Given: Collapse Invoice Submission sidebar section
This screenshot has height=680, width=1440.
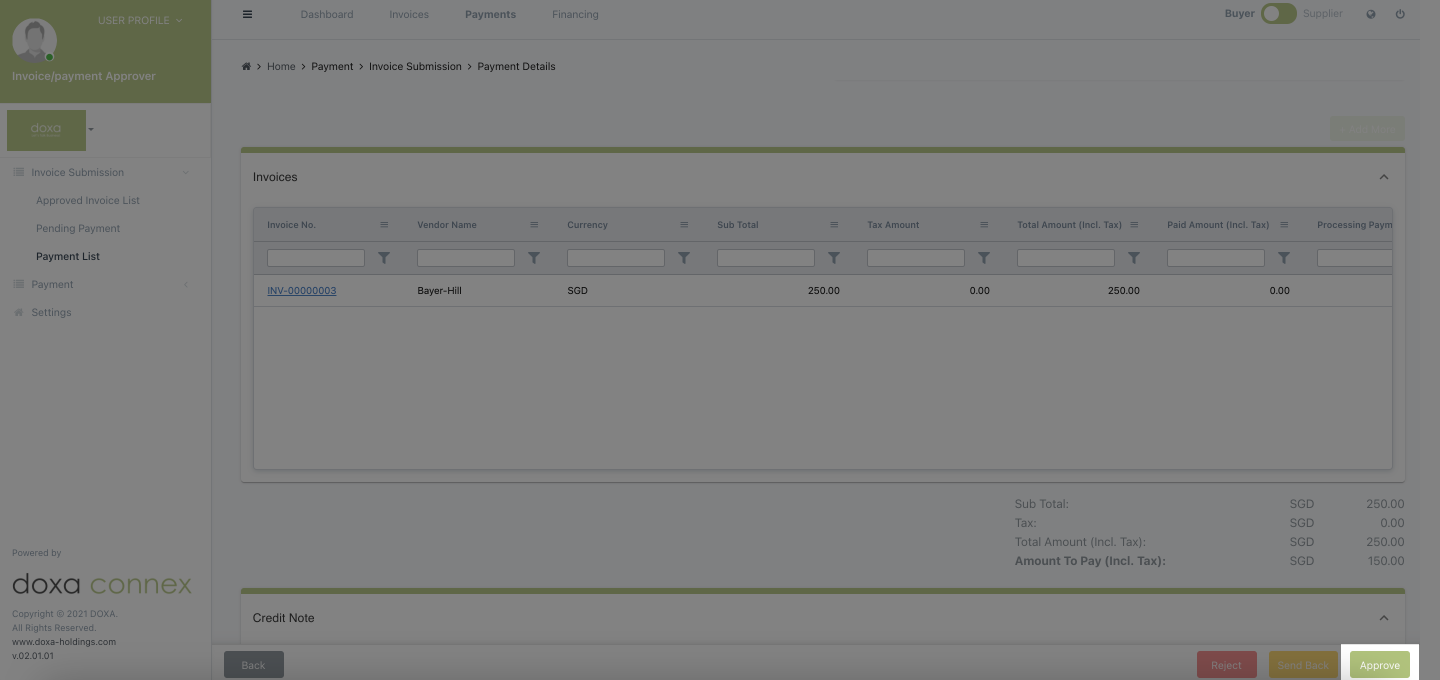Looking at the screenshot, I should [185, 172].
